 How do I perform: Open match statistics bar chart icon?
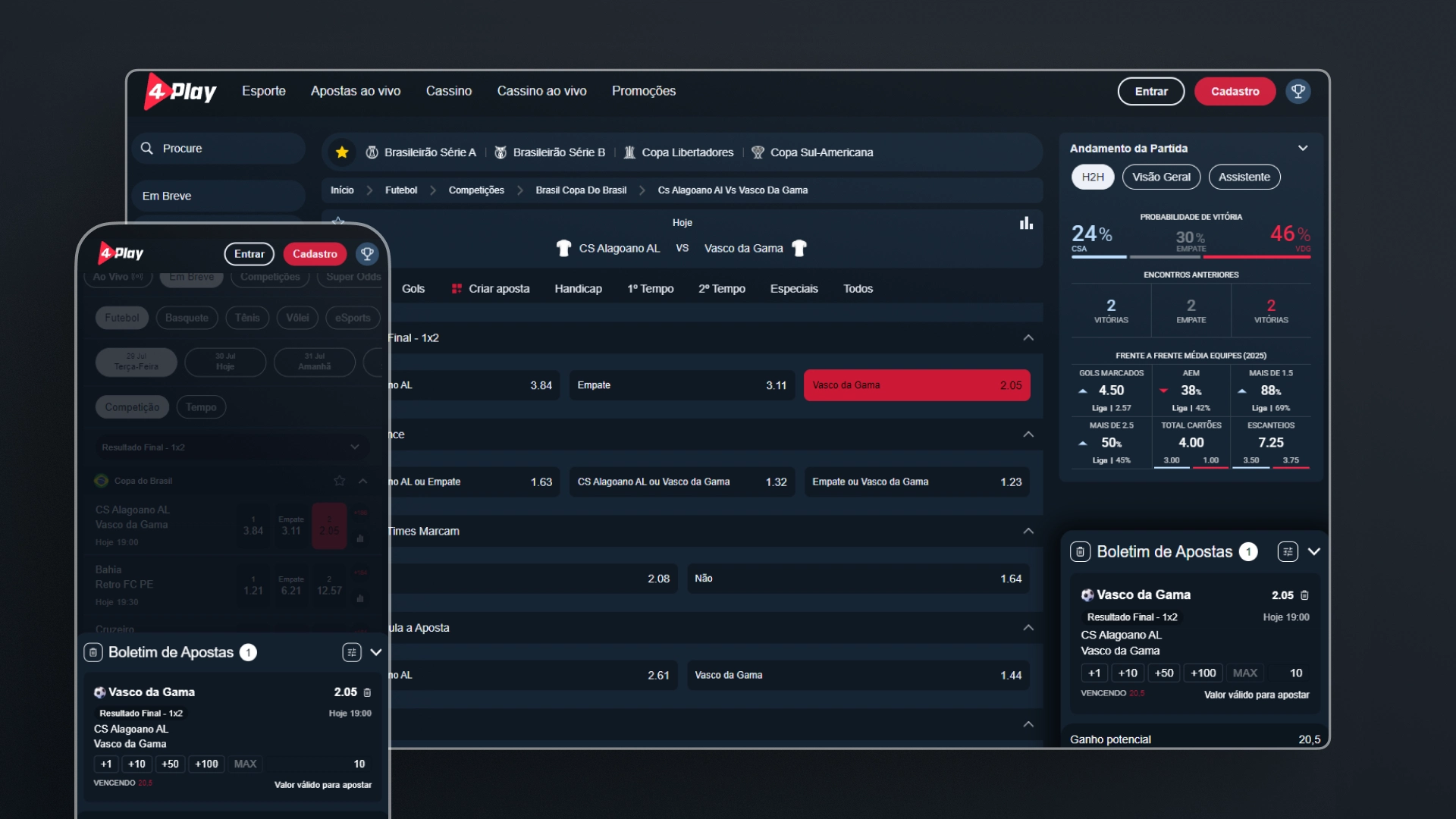[x=1026, y=223]
